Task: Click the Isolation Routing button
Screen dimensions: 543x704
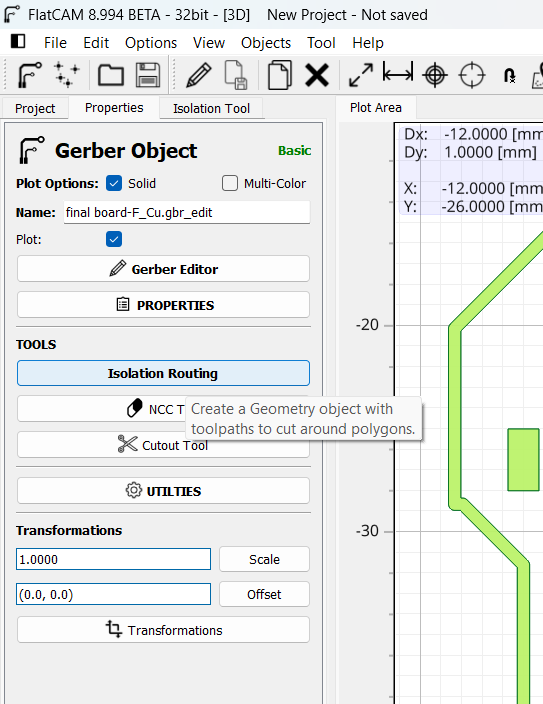Action: (x=163, y=373)
